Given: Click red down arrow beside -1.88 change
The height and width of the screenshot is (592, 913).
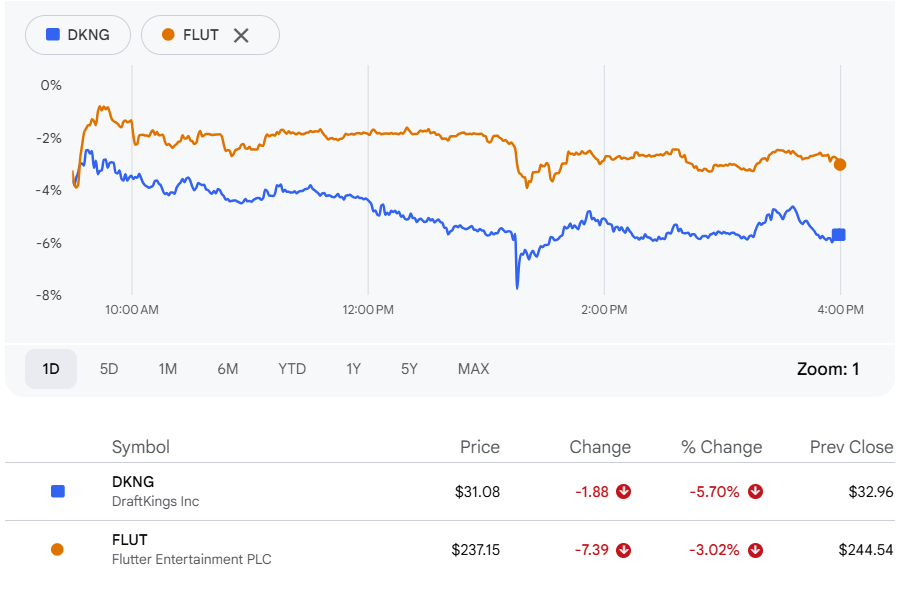Looking at the screenshot, I should [624, 491].
